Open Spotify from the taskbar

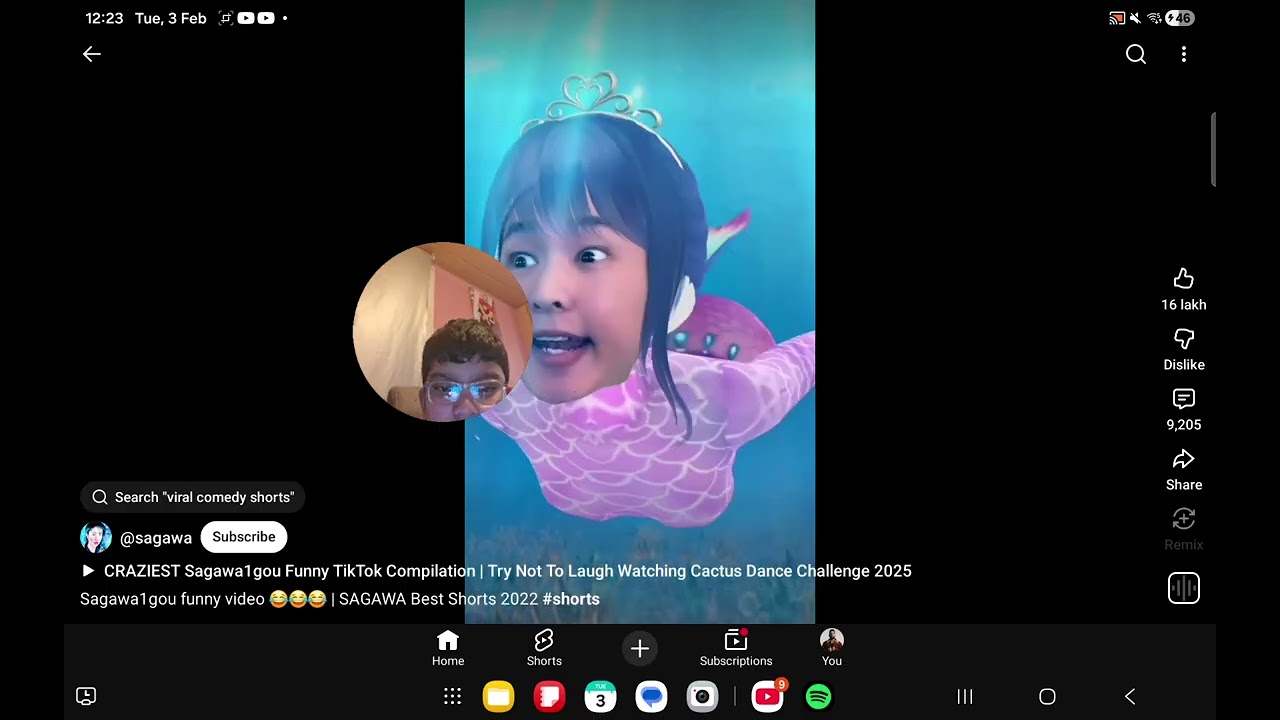818,696
